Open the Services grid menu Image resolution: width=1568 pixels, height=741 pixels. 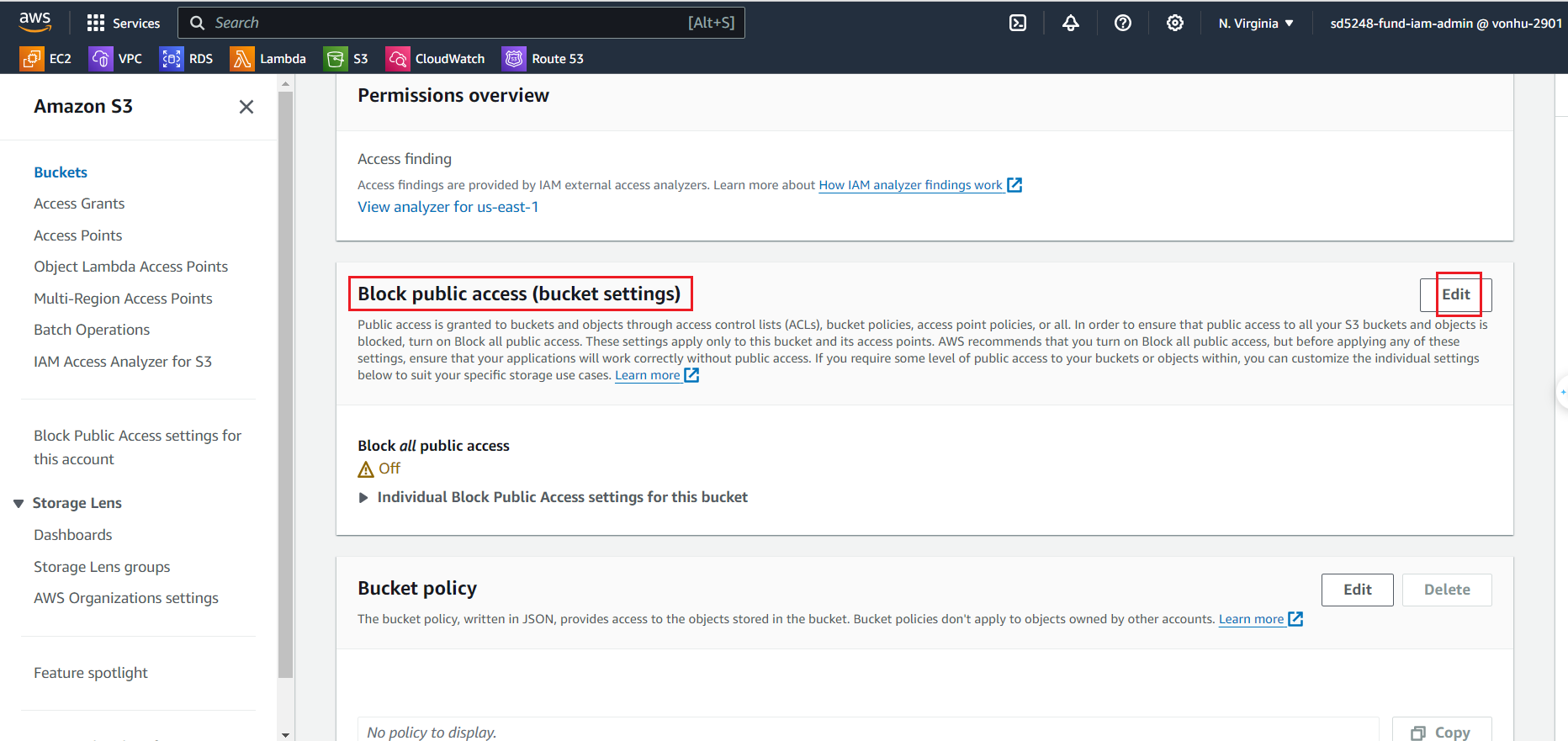[124, 24]
